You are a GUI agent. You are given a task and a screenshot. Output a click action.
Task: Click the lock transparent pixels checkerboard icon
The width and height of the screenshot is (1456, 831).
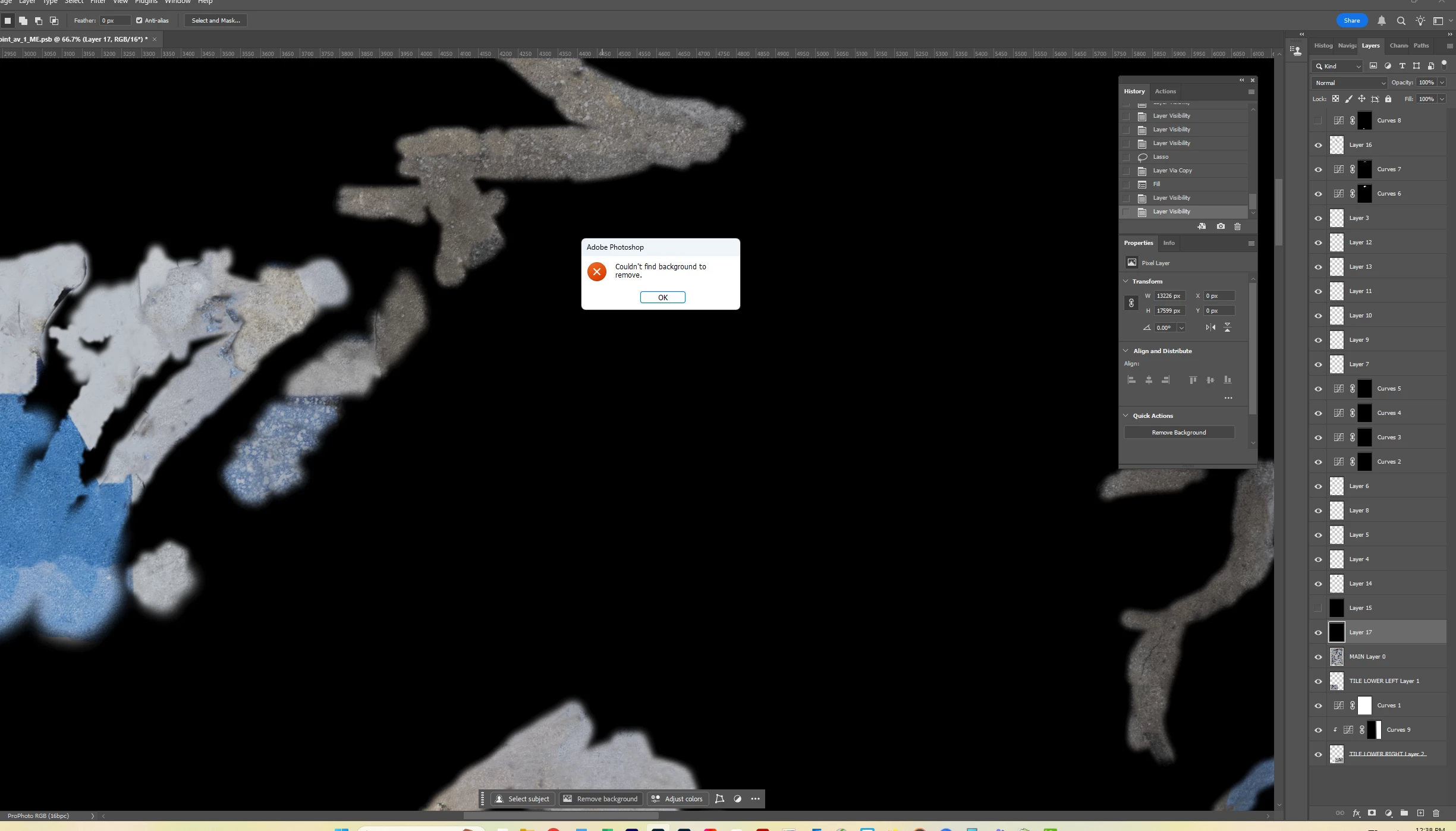1335,99
